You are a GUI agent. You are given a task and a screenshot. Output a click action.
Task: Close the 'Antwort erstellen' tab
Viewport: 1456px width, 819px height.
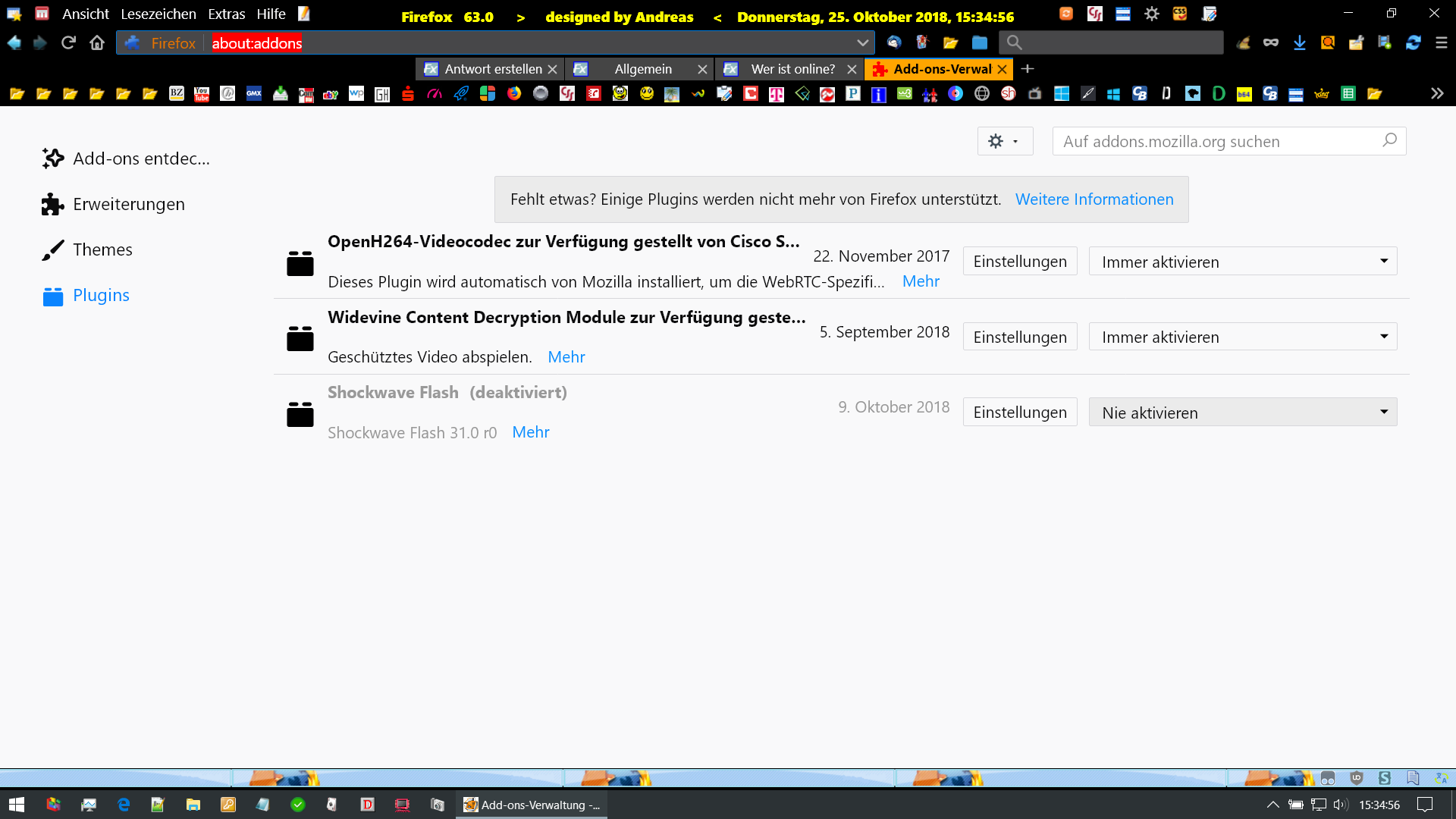click(x=553, y=69)
